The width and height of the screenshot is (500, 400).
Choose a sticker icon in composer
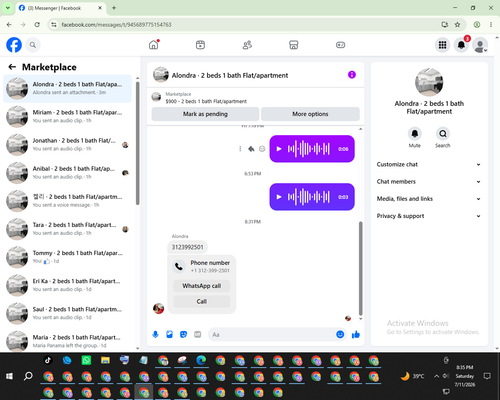click(183, 334)
